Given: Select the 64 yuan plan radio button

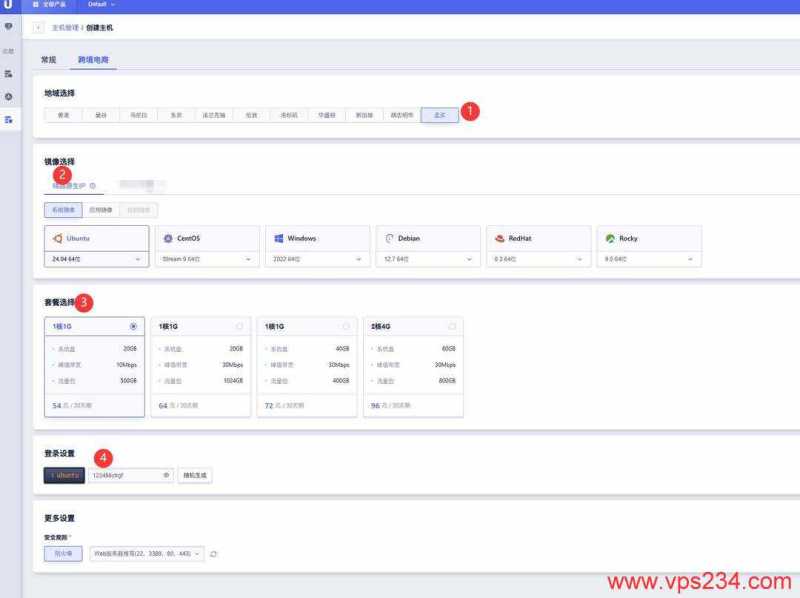Looking at the screenshot, I should tap(239, 326).
